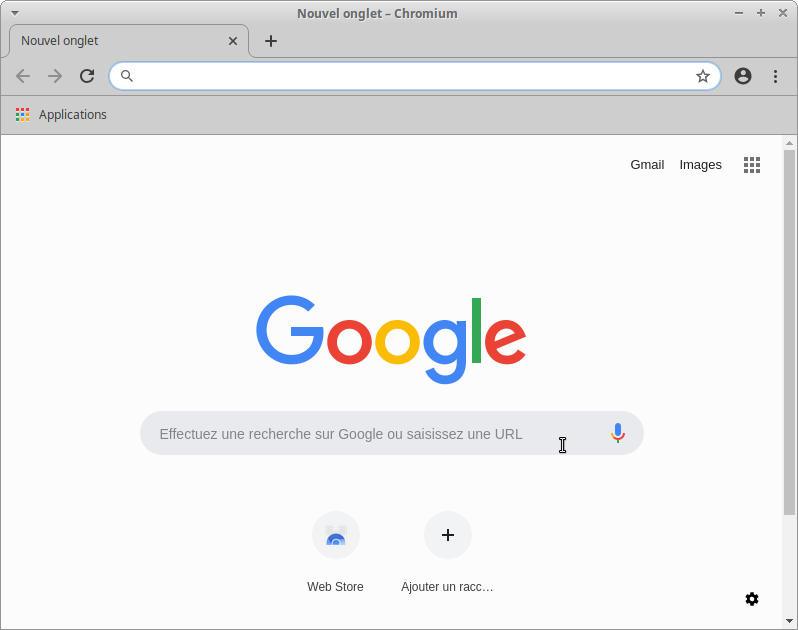Open Applications bookmark shortcut
The image size is (798, 630).
(x=62, y=115)
